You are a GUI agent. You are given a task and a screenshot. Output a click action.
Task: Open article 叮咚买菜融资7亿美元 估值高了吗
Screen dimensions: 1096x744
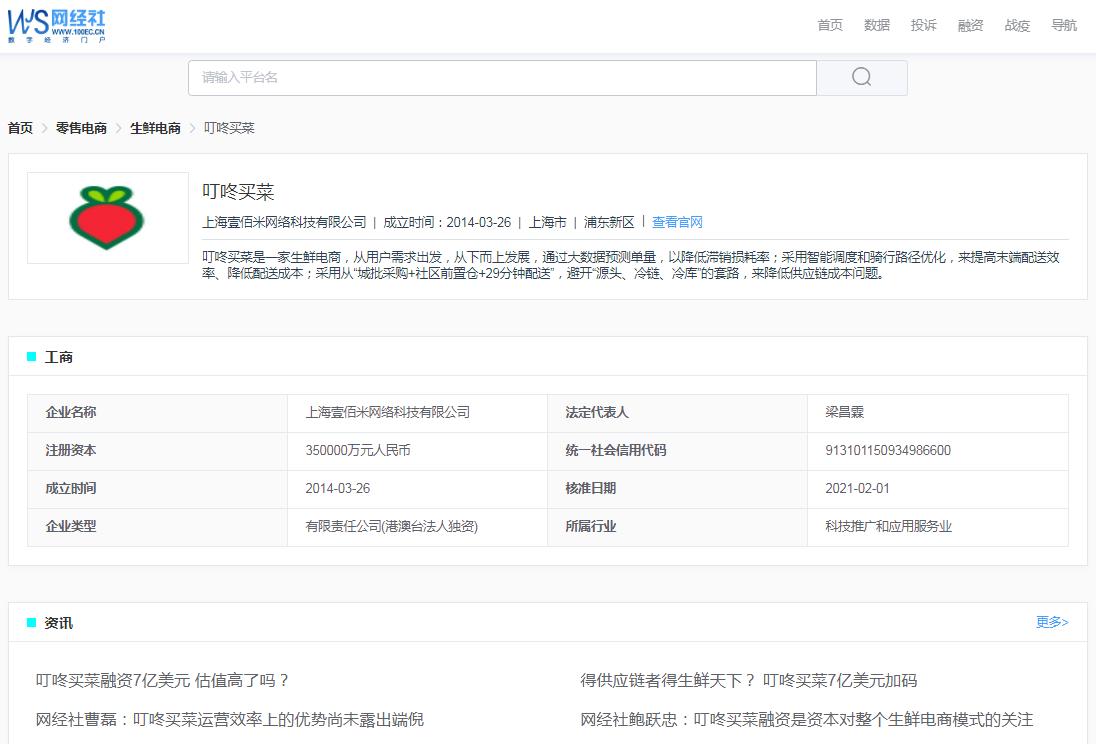click(x=161, y=681)
